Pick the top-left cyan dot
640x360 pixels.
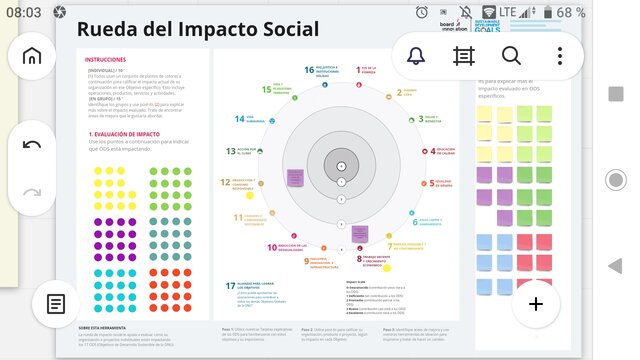pyautogui.click(x=98, y=273)
